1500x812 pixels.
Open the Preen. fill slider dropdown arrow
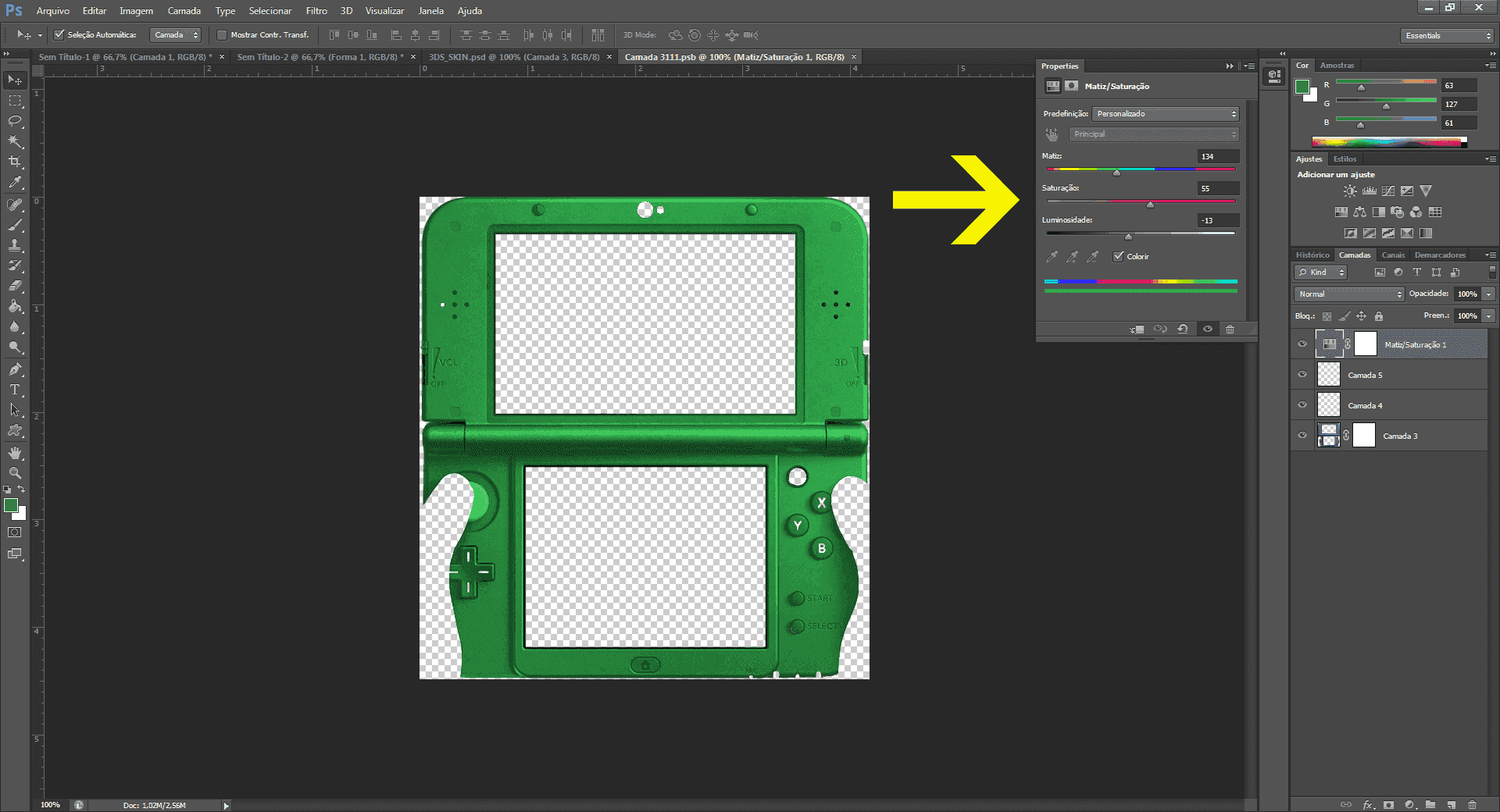[1489, 316]
